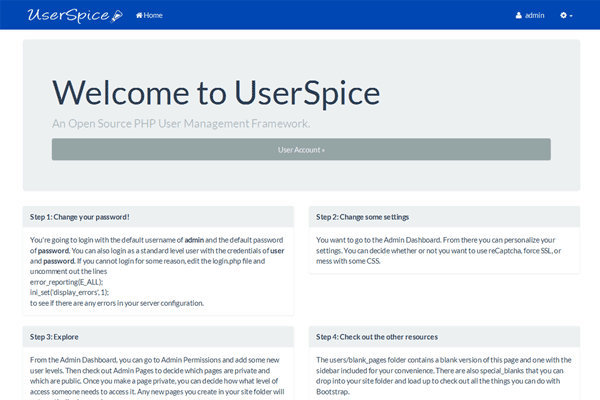
Task: Click the user silhouette icon beside admin
Action: [518, 16]
